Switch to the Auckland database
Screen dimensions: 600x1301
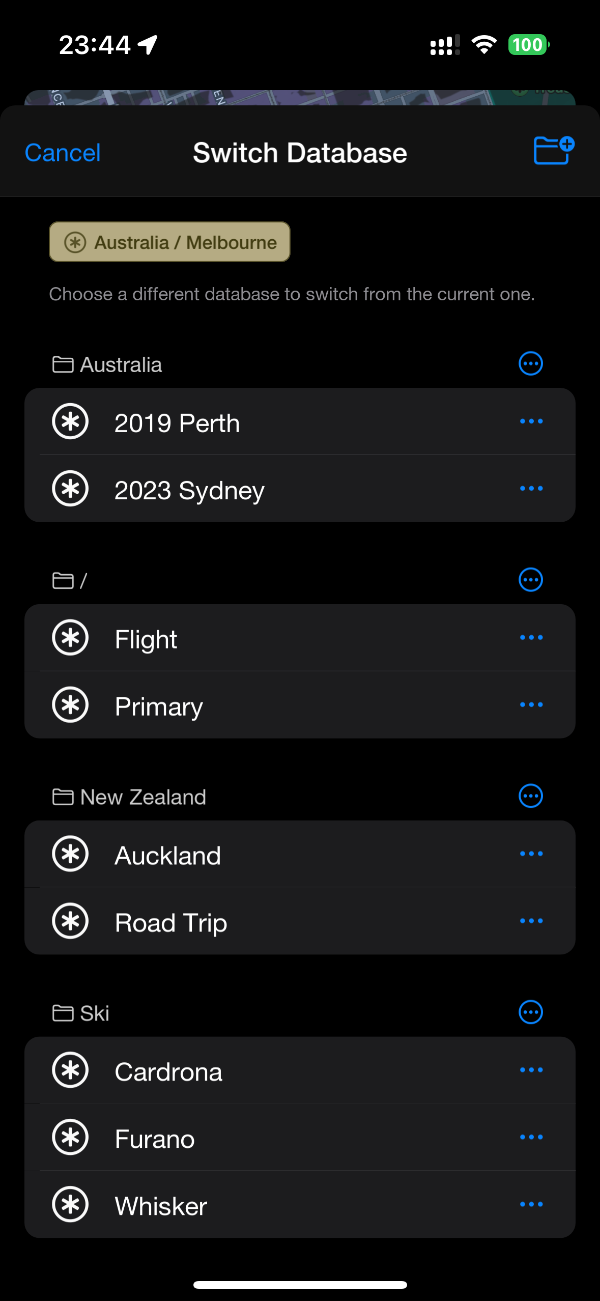pyautogui.click(x=168, y=855)
